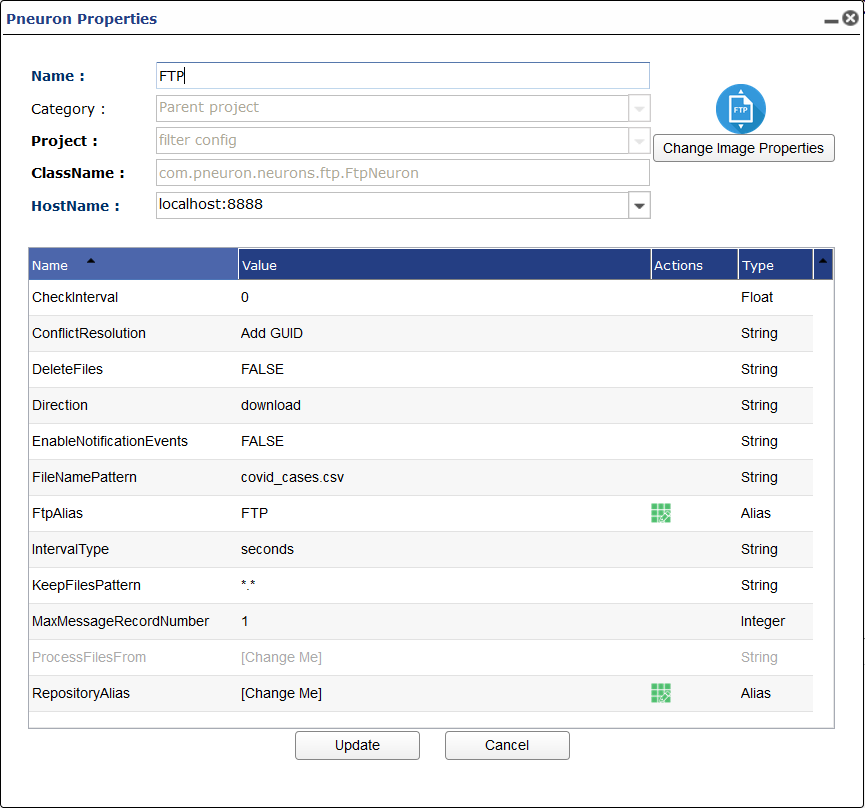This screenshot has height=808, width=865.
Task: Edit the Direction value download
Action: point(270,405)
